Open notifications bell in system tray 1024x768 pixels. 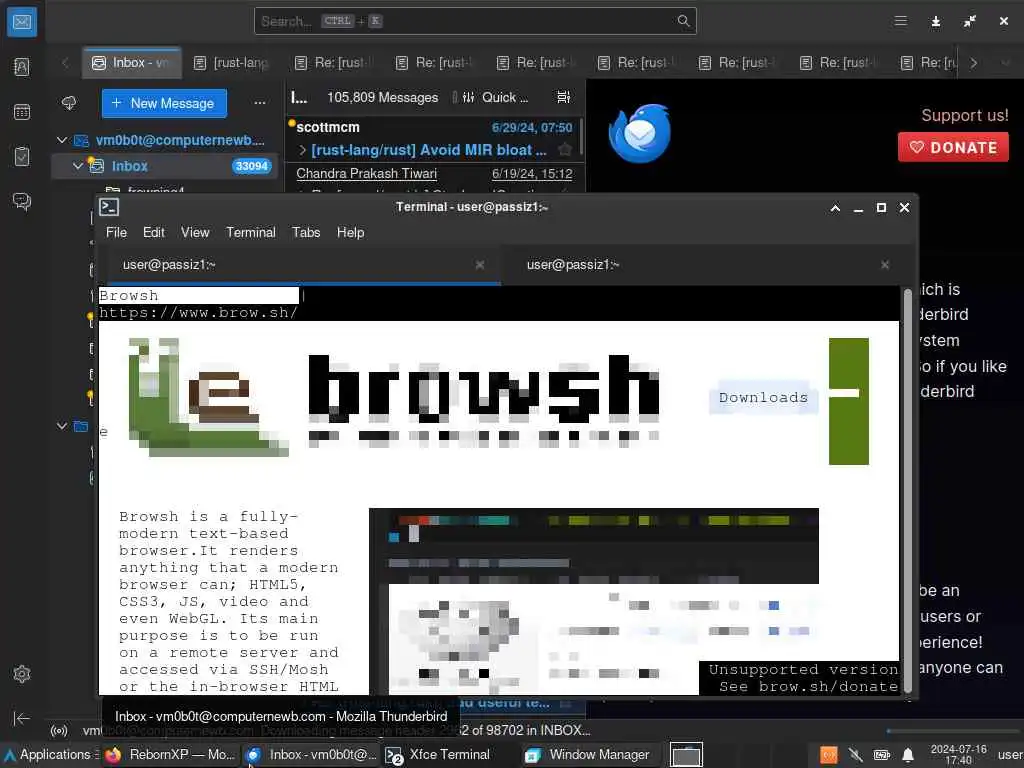tap(908, 755)
